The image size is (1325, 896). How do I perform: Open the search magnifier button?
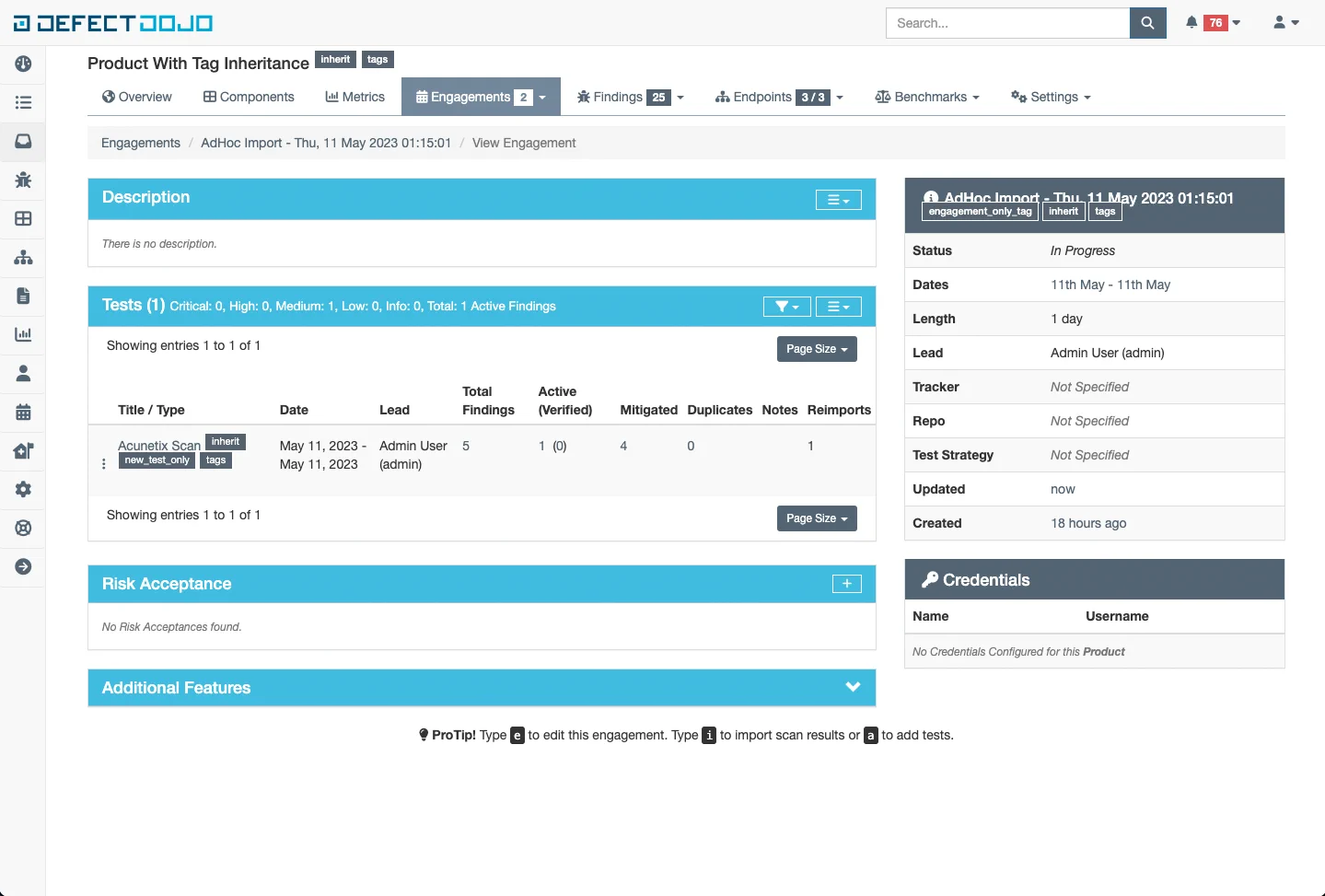(1146, 22)
